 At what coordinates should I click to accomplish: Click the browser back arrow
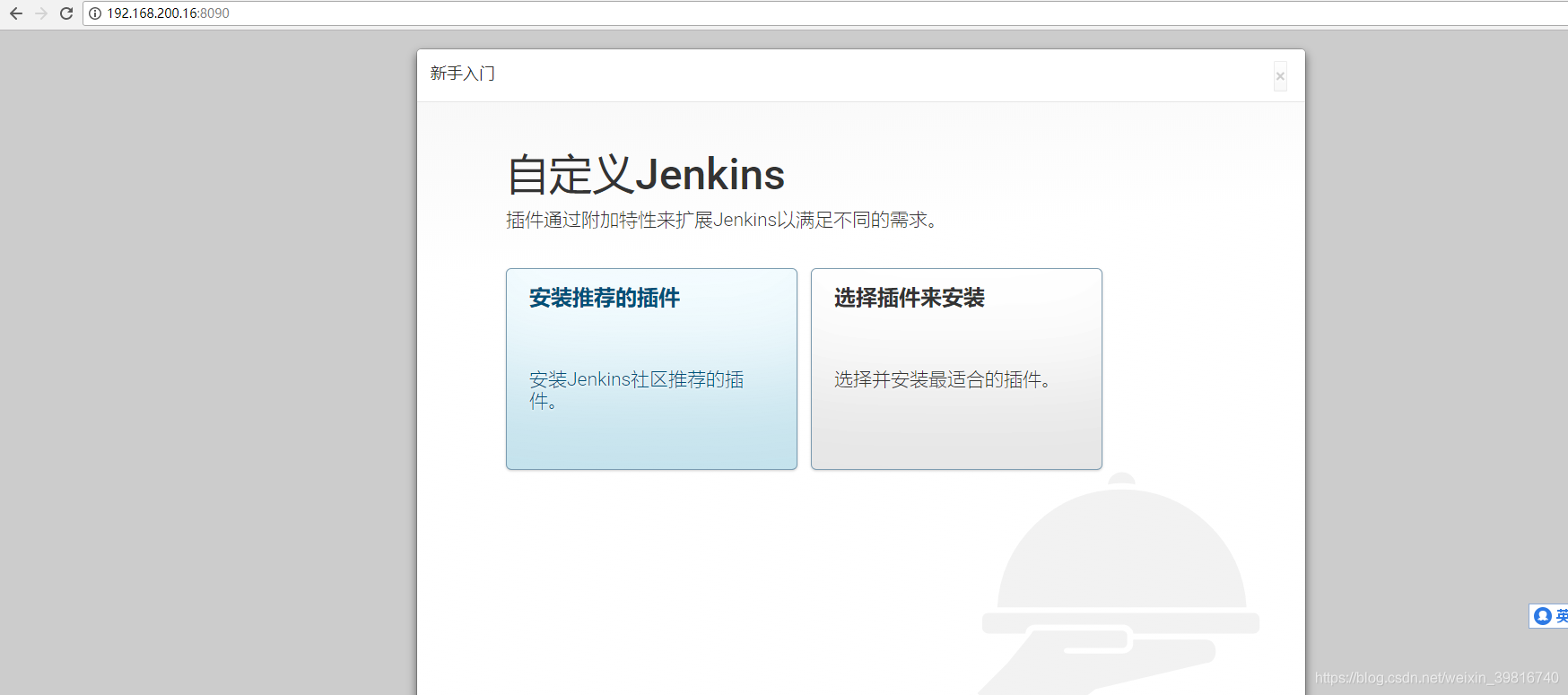pos(16,13)
